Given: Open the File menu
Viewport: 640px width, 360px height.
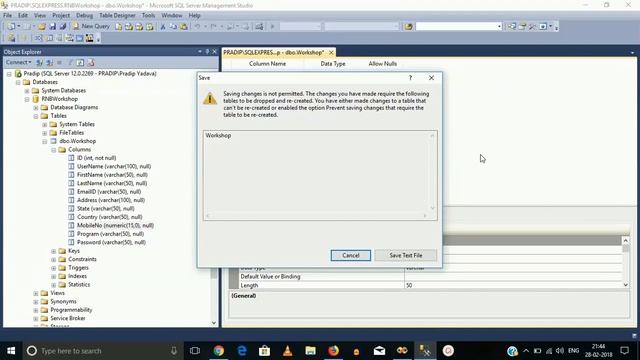Looking at the screenshot, I should tap(7, 15).
